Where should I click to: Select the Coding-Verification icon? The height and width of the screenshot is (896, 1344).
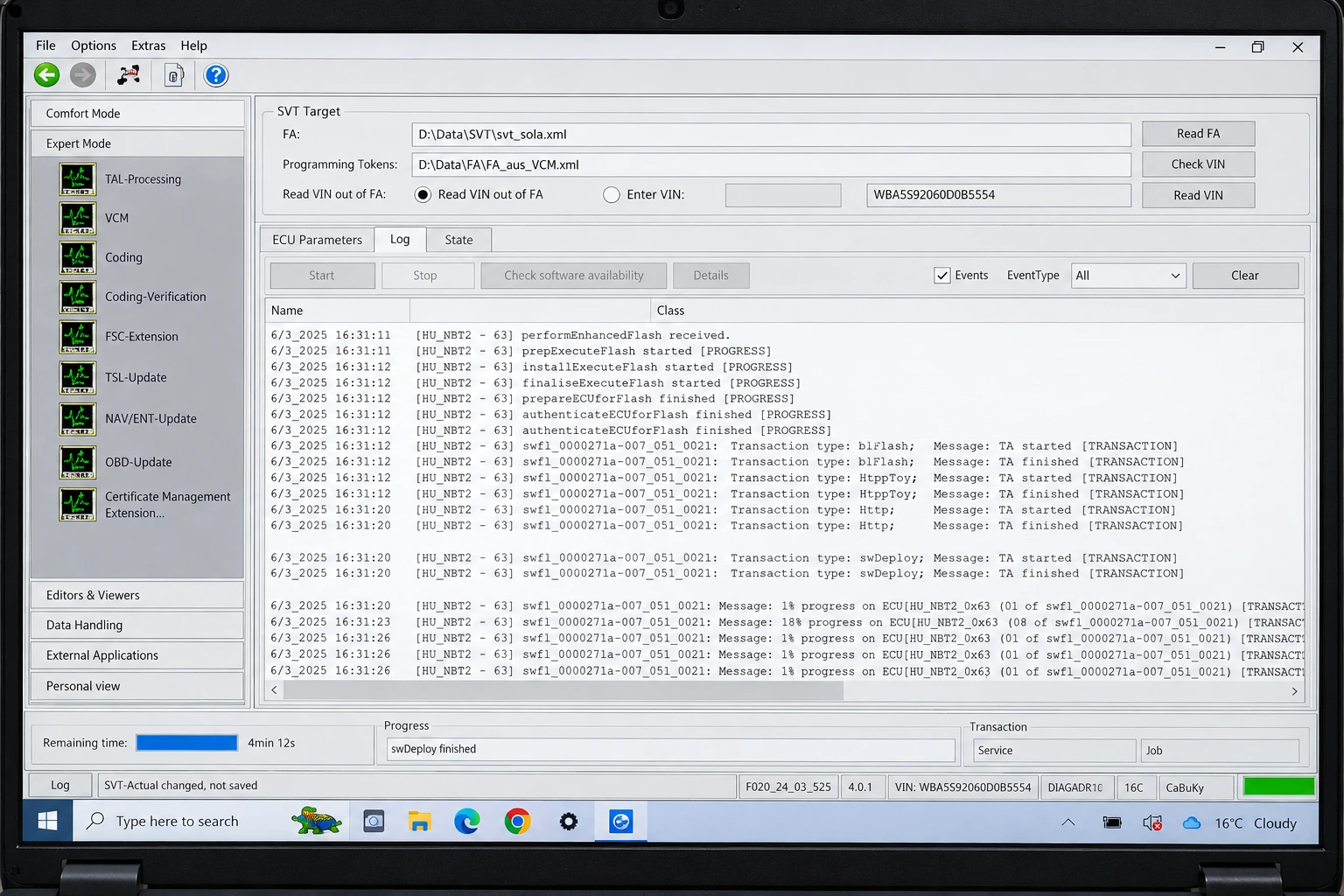pyautogui.click(x=78, y=297)
